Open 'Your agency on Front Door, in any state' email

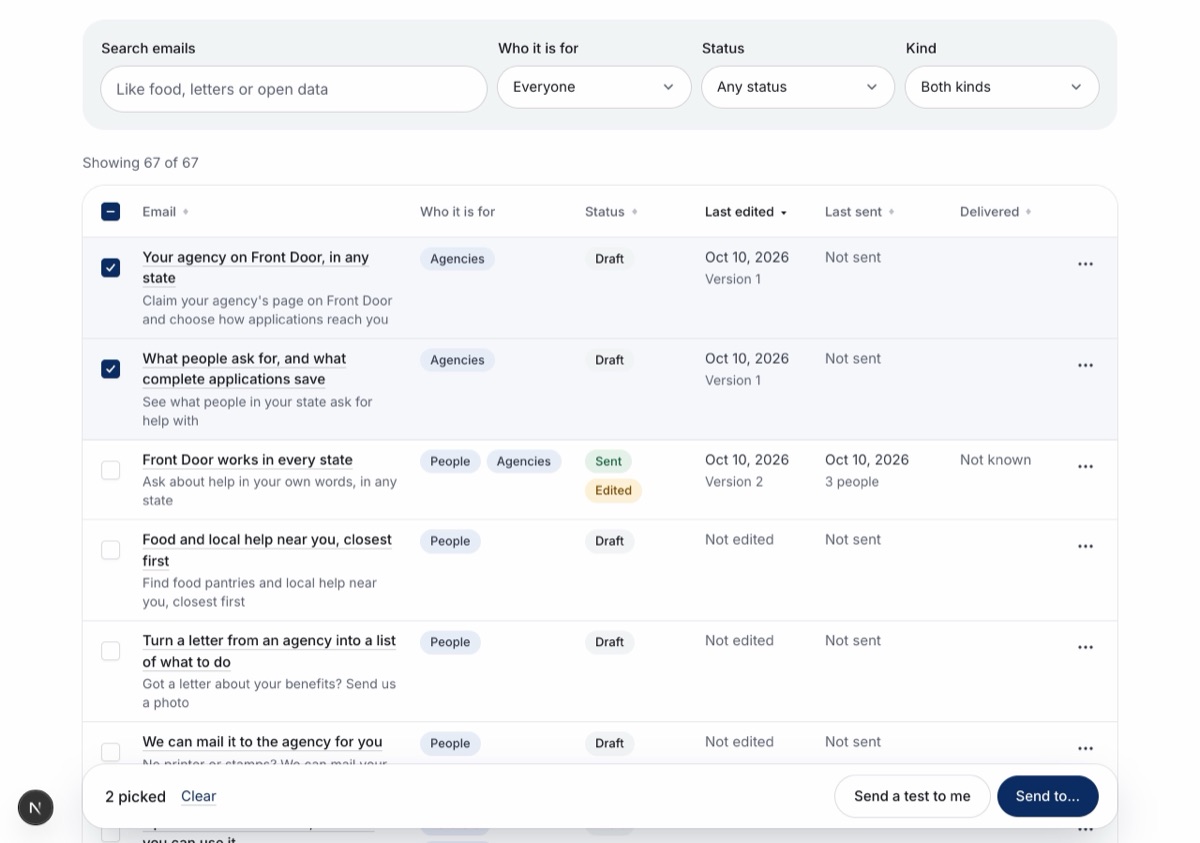click(x=256, y=268)
